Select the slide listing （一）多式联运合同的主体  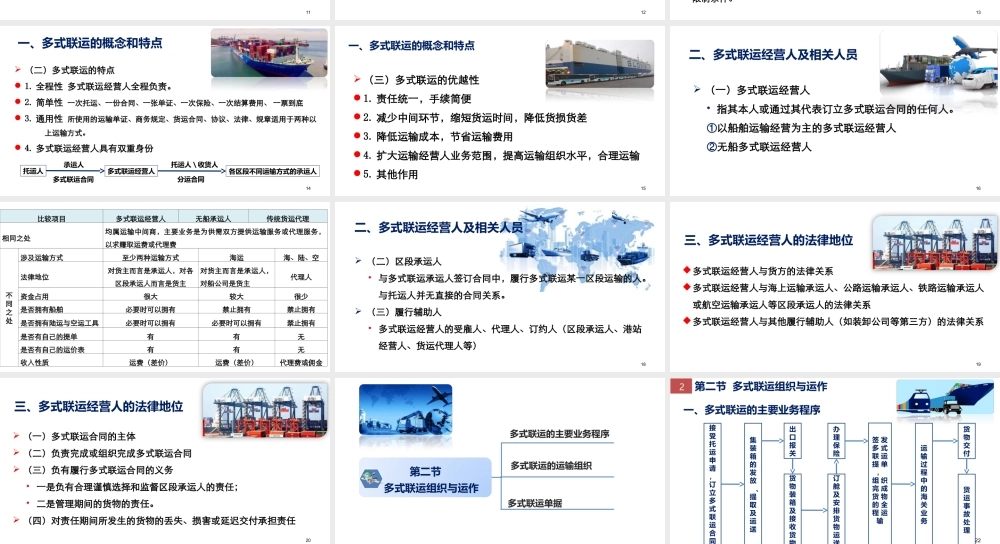pos(165,460)
